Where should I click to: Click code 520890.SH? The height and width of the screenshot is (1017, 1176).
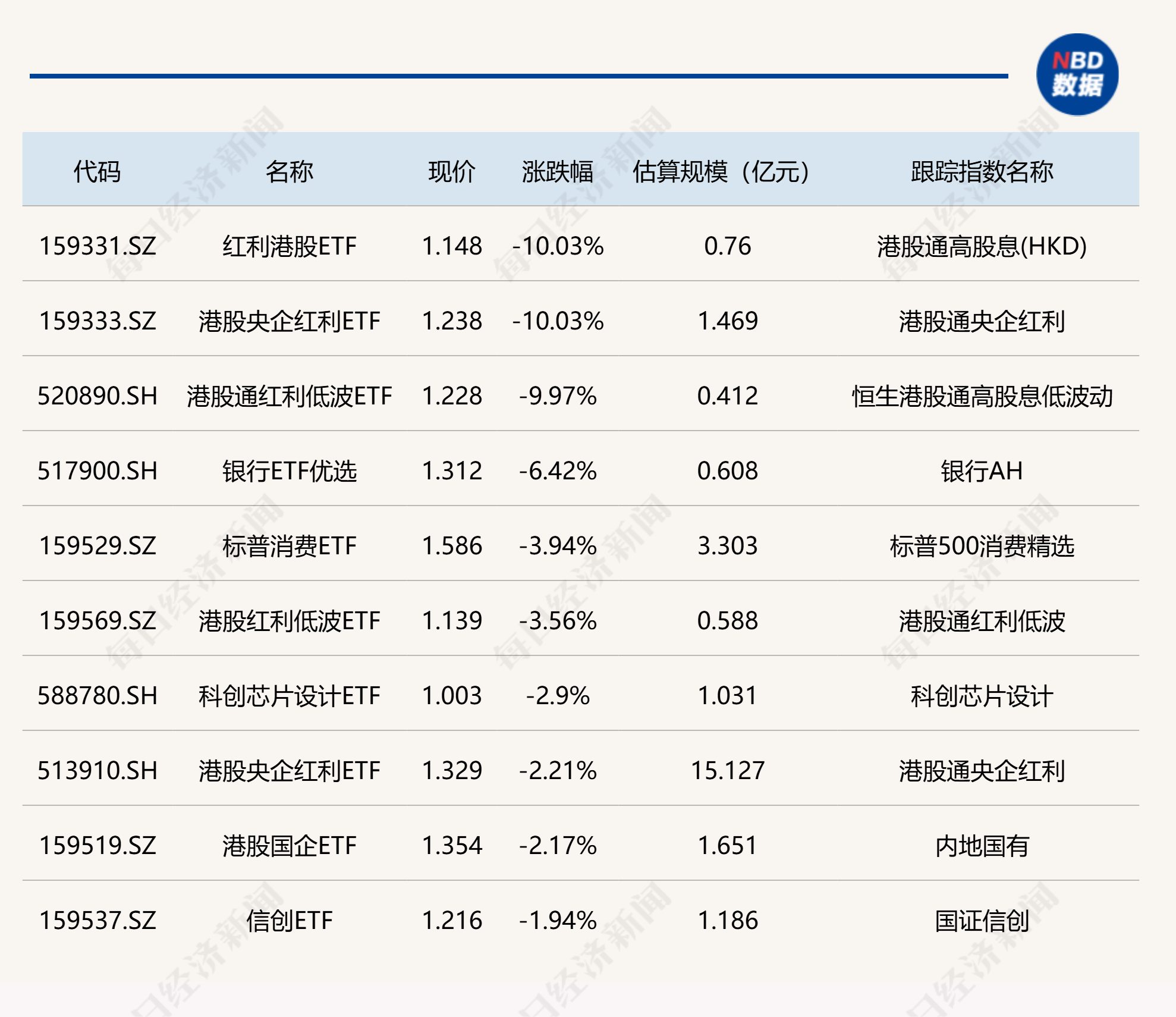click(x=98, y=396)
